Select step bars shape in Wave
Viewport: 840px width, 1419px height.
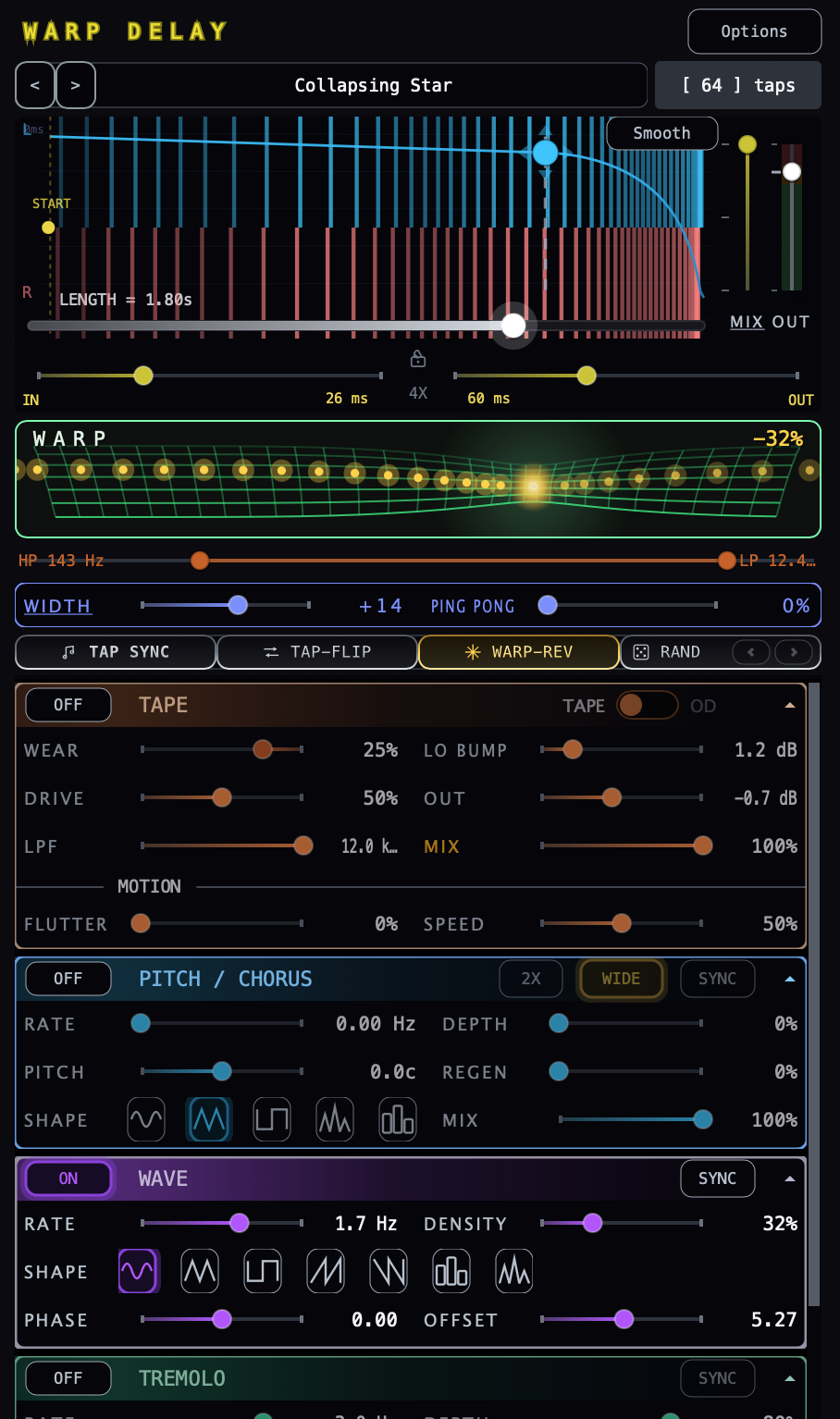[x=451, y=1271]
